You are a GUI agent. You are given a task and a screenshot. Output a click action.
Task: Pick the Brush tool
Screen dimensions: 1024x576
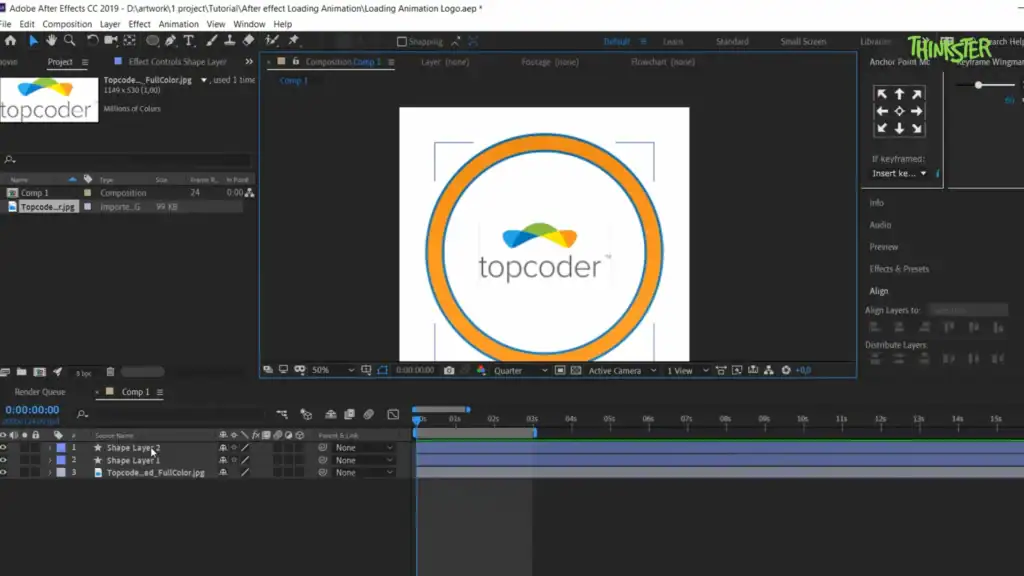tap(211, 42)
